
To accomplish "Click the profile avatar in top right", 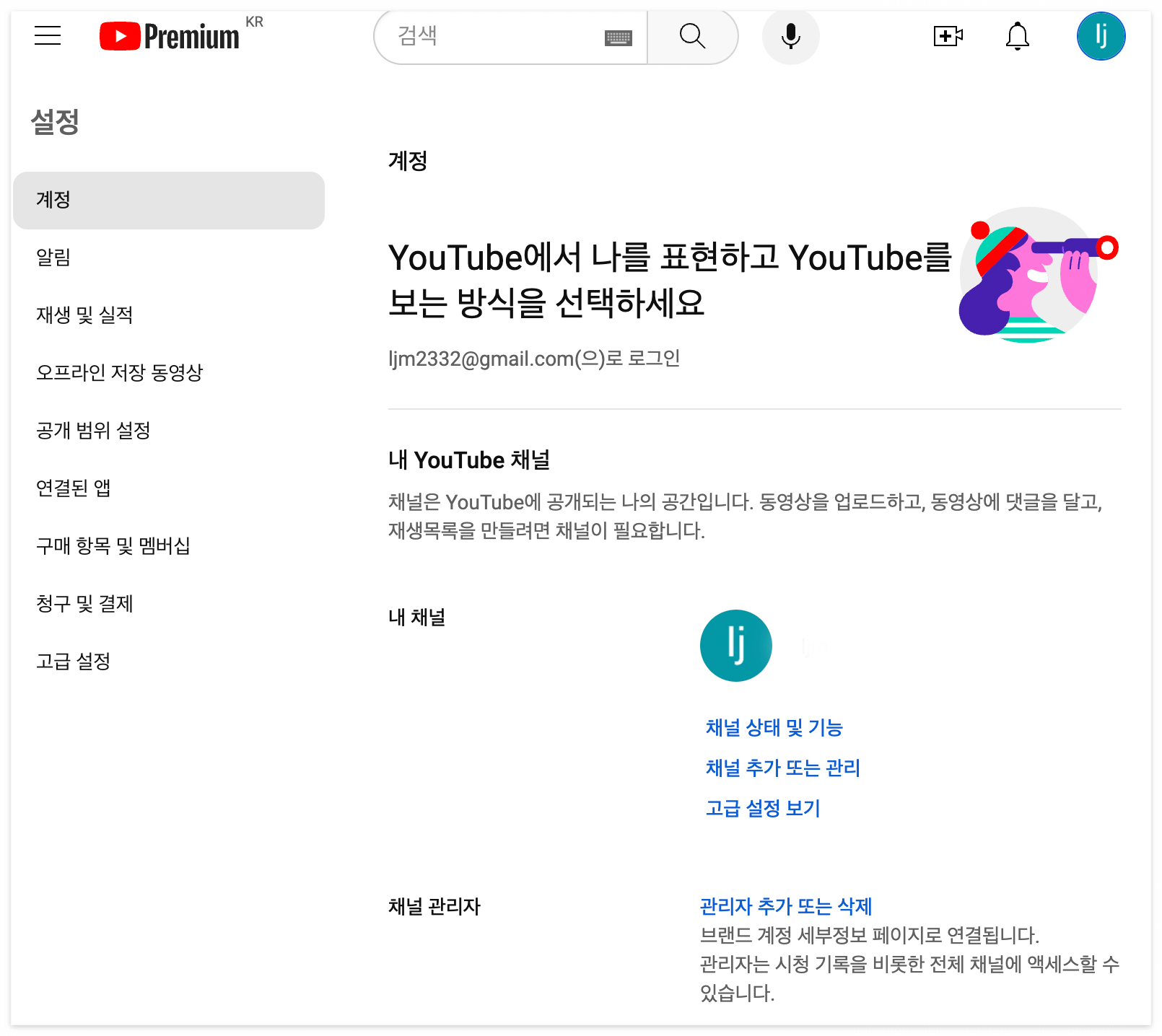I will pos(1101,36).
